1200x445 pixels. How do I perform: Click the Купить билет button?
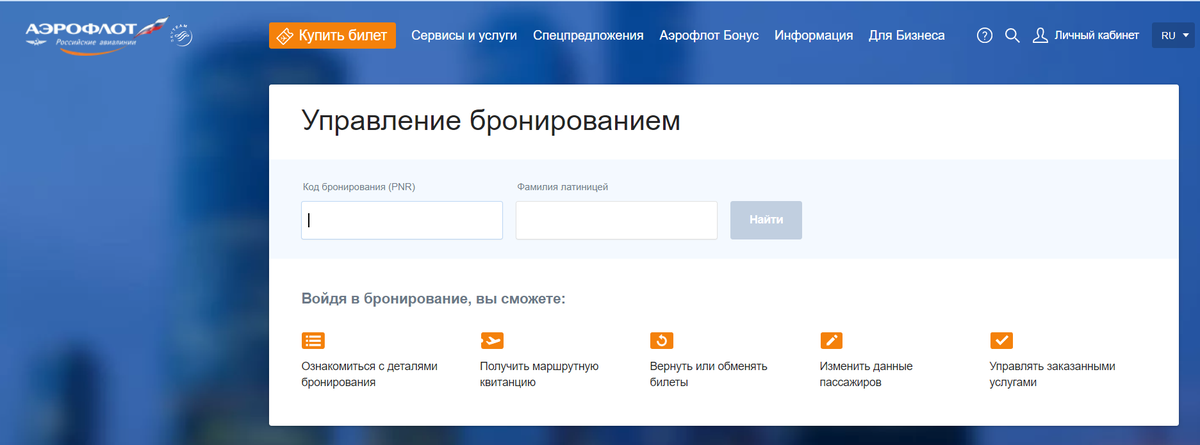(333, 35)
